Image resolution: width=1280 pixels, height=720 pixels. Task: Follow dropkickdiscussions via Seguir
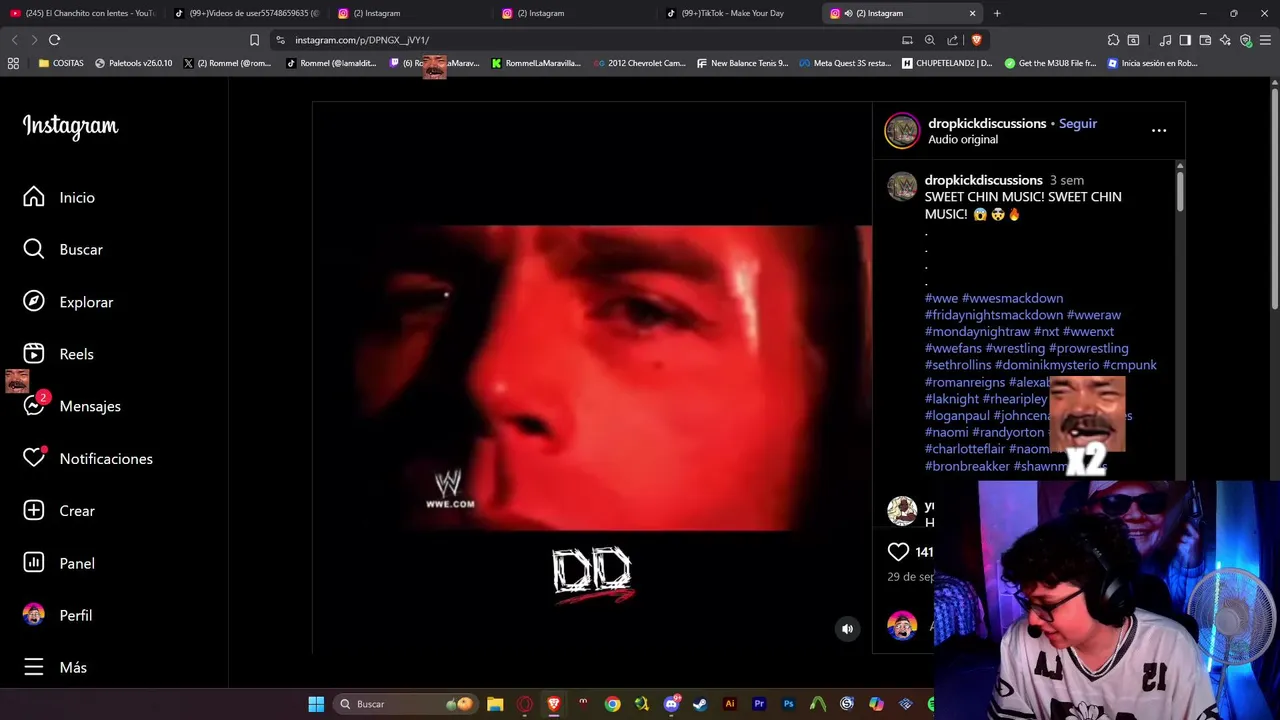click(1078, 123)
